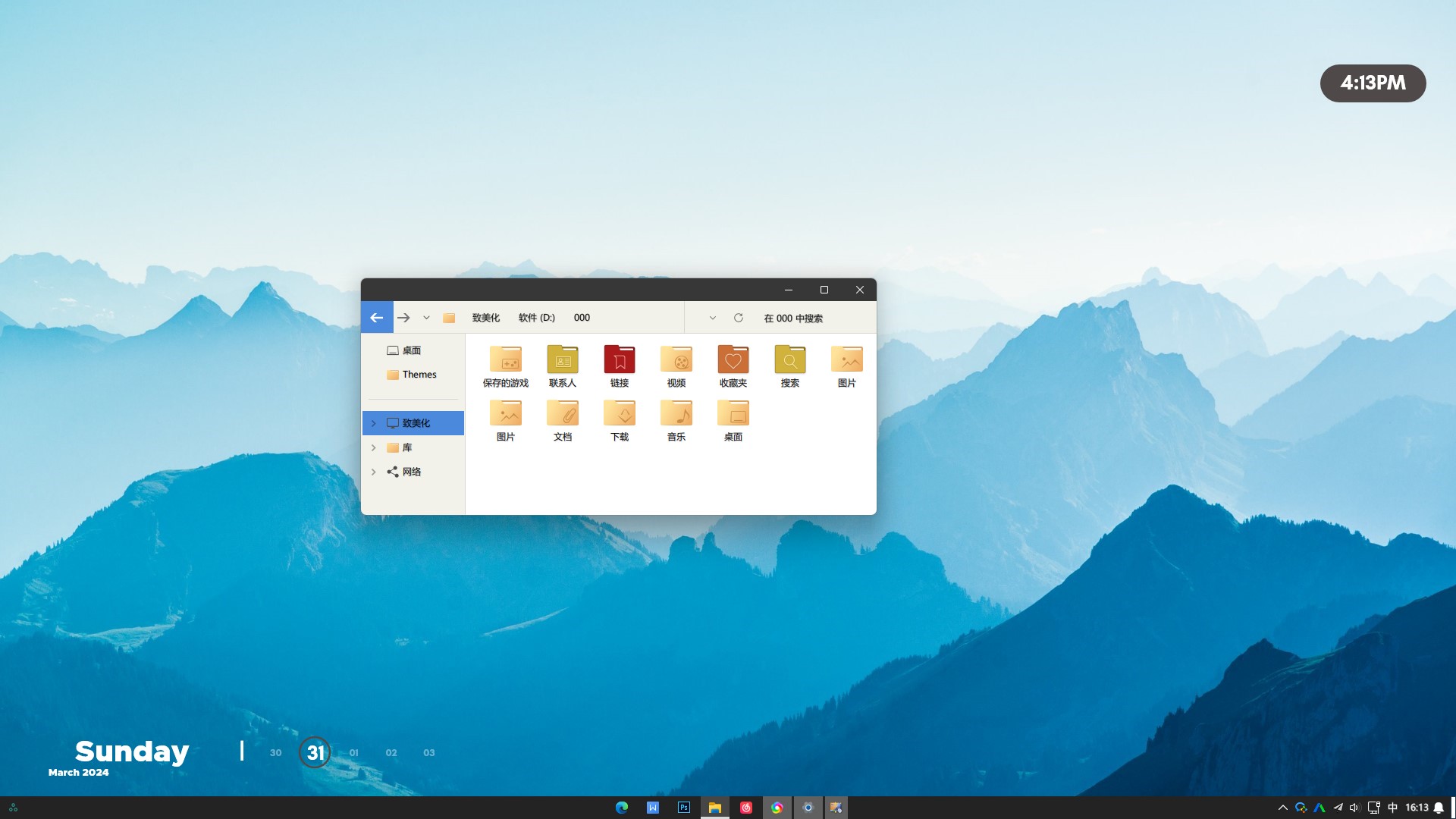The width and height of the screenshot is (1456, 819).
Task: Expand the 库 library tree node
Action: coord(373,447)
